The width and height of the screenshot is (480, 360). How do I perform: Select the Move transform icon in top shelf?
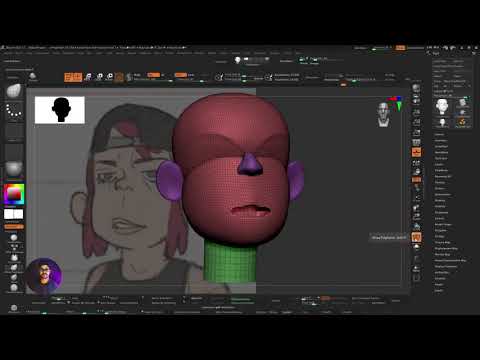point(88,77)
